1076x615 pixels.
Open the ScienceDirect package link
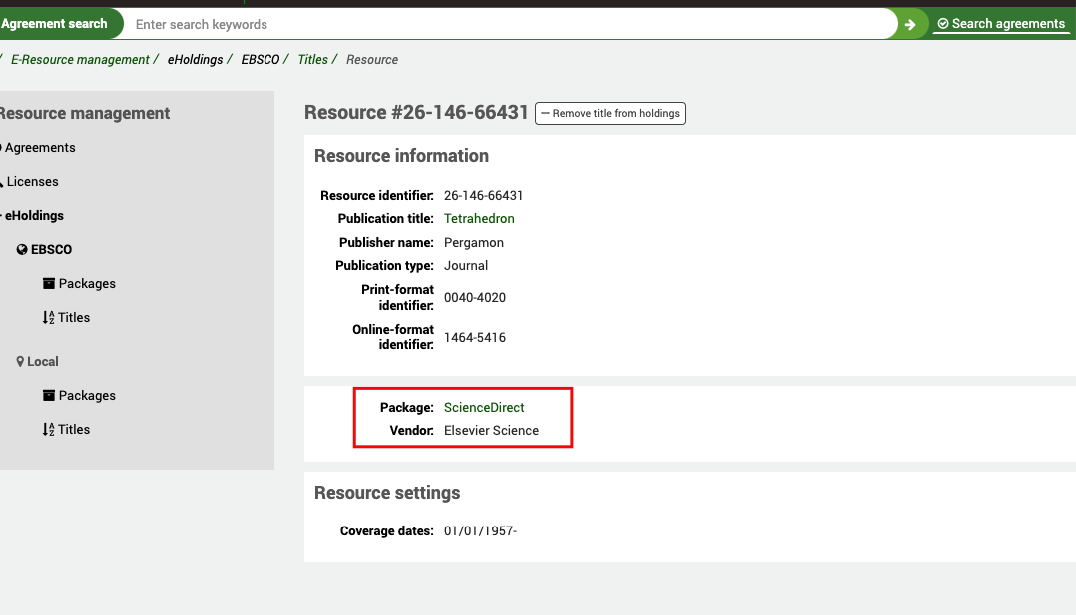(484, 407)
